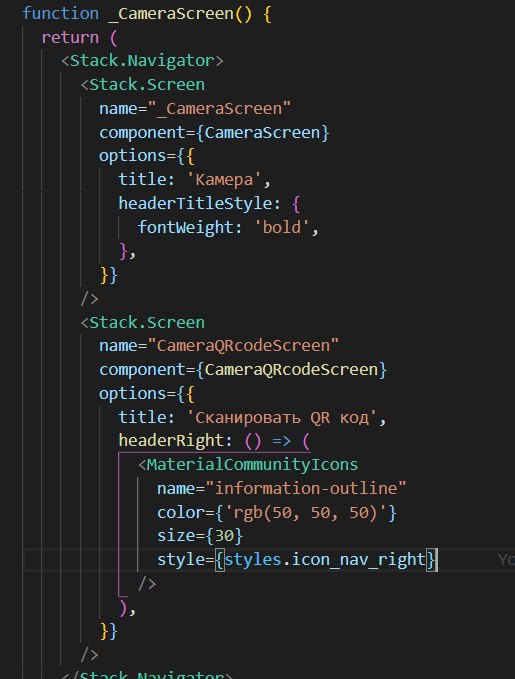Screen dimensions: 515x679
Task: Click the title string 'Камера'
Action: 224,179
